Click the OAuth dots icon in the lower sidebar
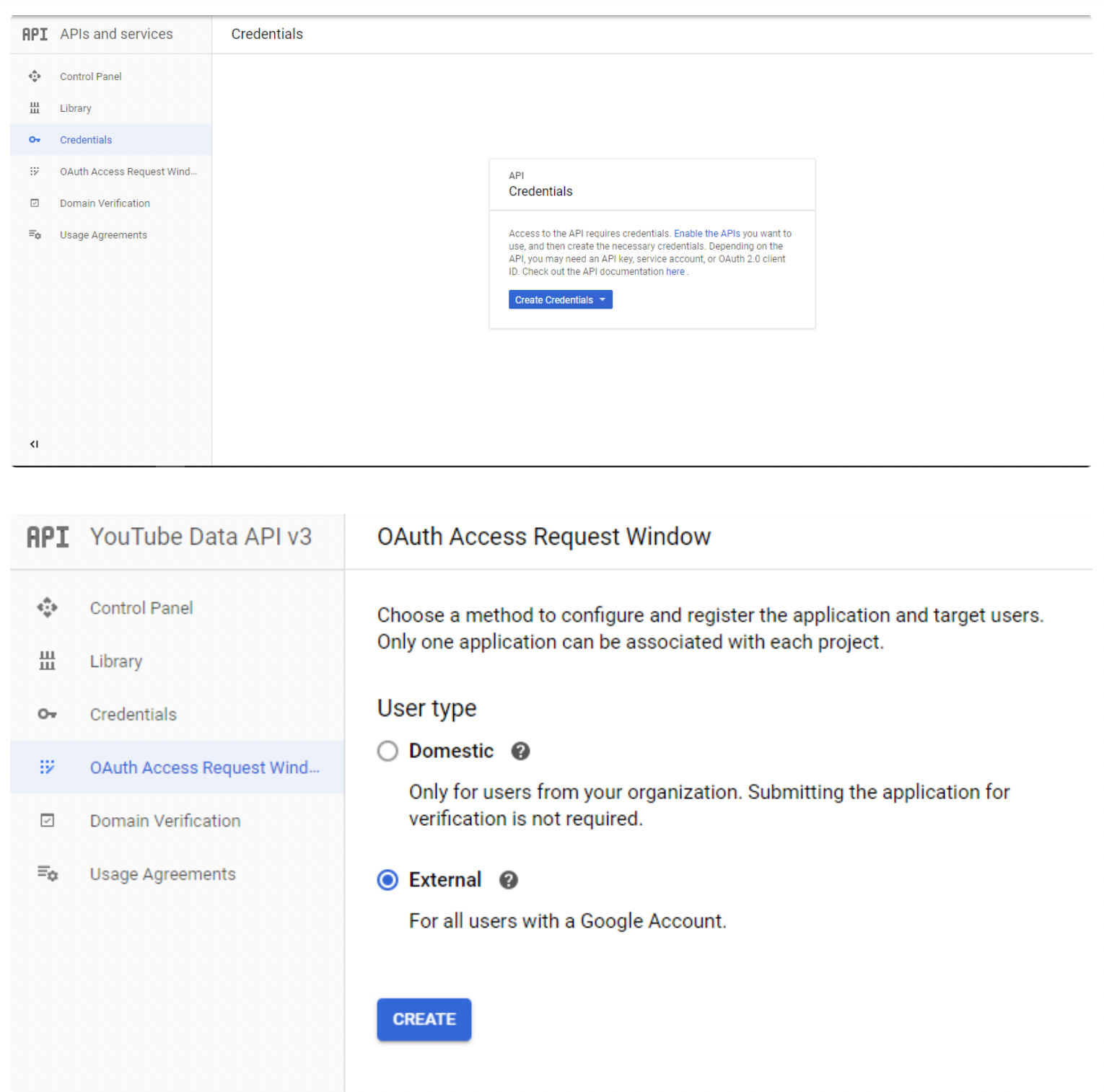1104x1092 pixels. 48,767
